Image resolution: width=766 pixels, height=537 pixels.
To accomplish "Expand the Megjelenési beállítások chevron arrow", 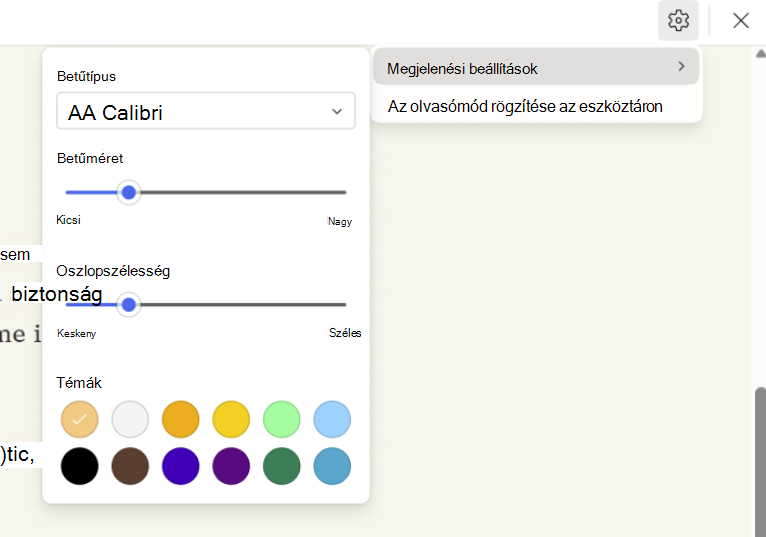I will [681, 66].
